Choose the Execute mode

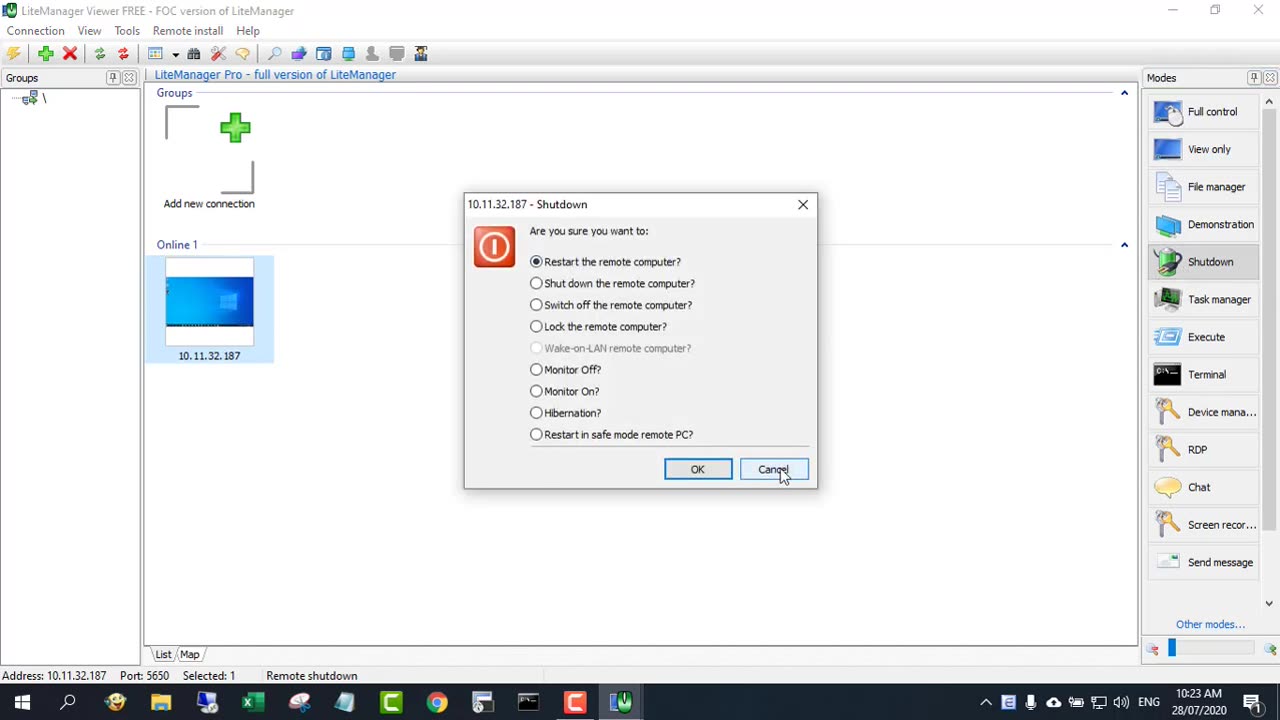click(1203, 337)
